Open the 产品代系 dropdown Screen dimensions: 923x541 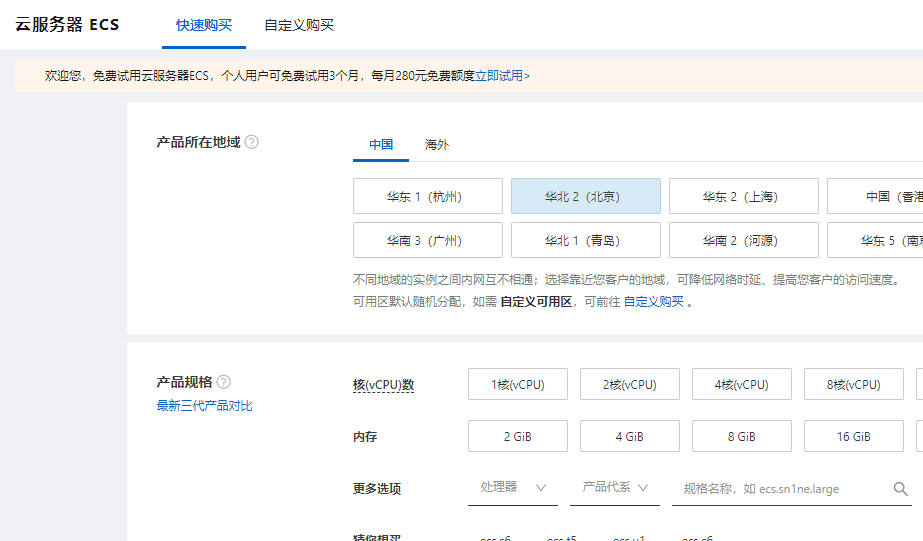coord(614,488)
